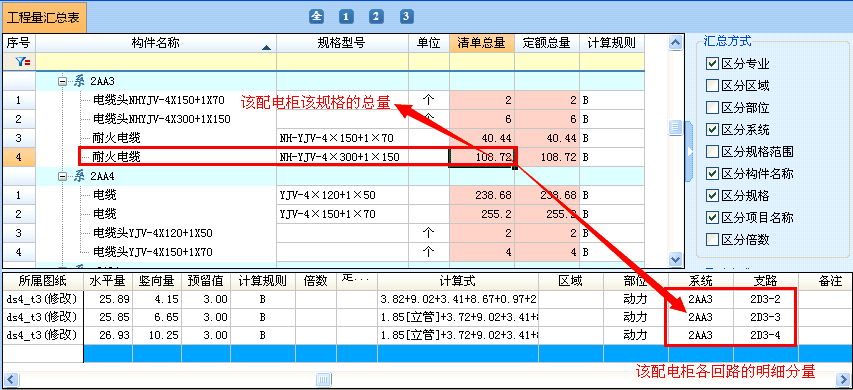The width and height of the screenshot is (853, 390).
Task: Click vertical scrollbar down arrow
Action: (x=675, y=259)
